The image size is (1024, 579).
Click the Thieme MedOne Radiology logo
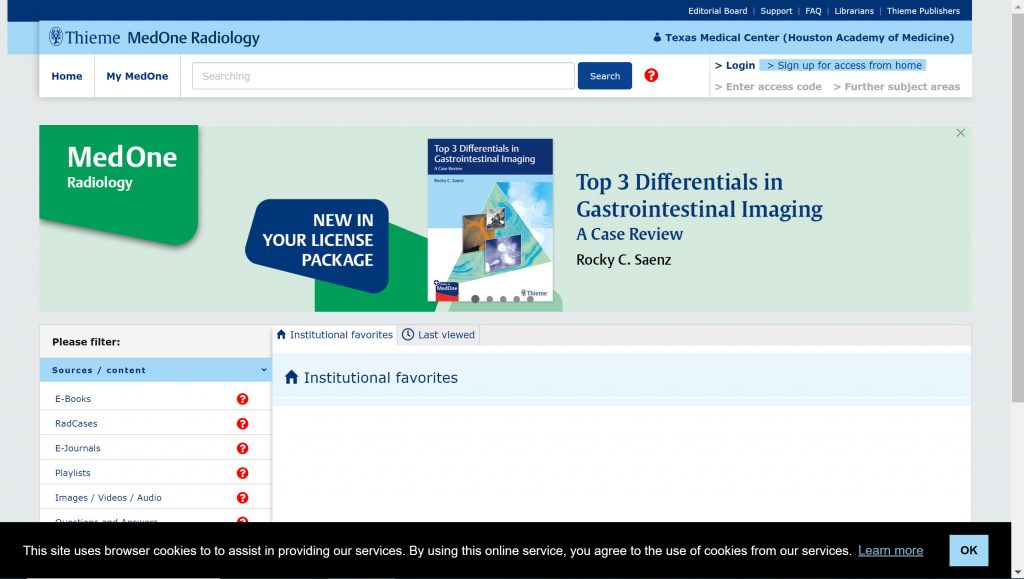154,37
